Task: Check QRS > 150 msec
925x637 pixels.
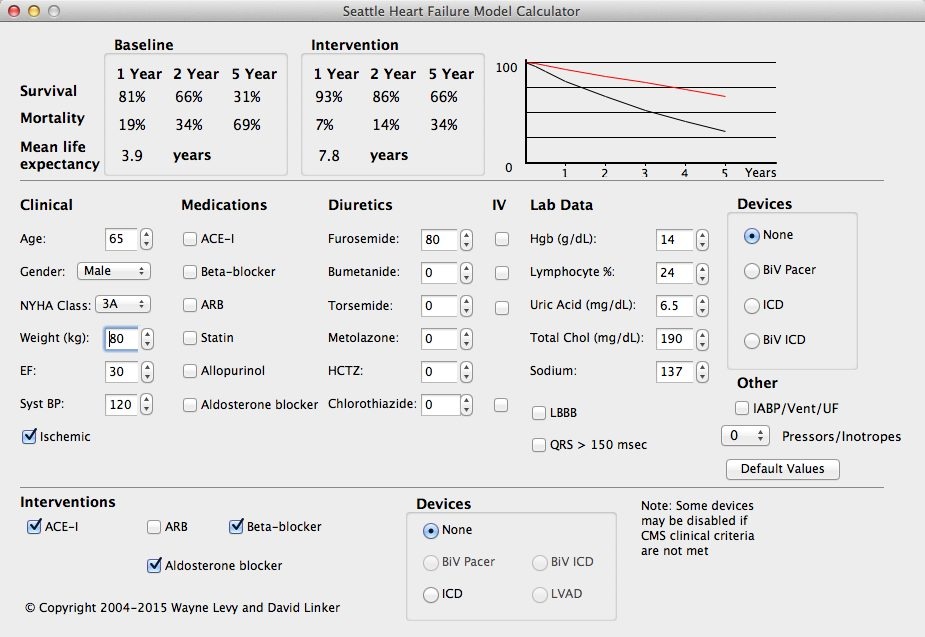Action: coord(539,444)
